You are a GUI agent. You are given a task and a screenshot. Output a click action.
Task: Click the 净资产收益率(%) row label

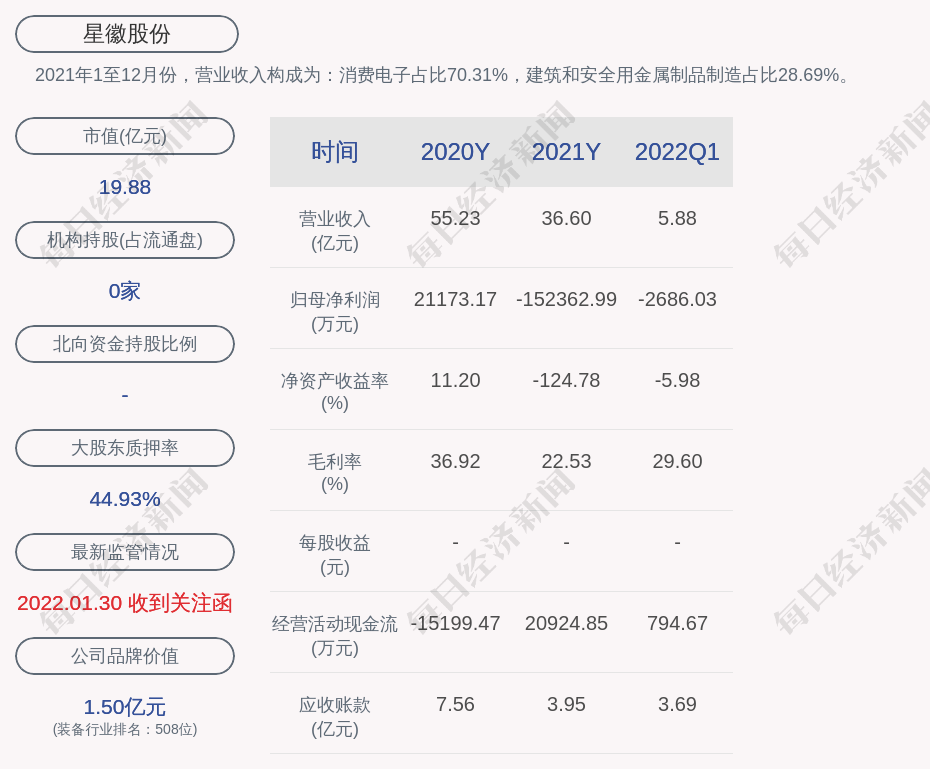click(x=335, y=392)
